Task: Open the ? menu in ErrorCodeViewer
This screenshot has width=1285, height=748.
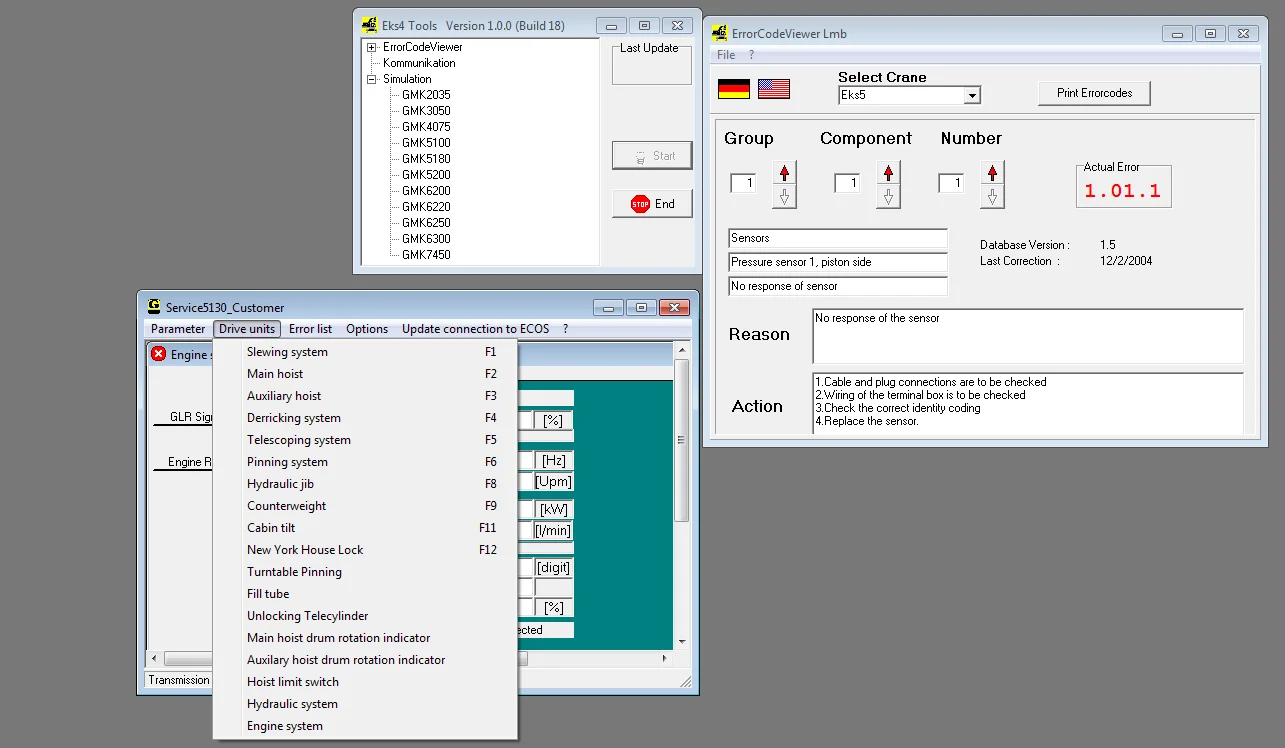Action: tap(751, 55)
